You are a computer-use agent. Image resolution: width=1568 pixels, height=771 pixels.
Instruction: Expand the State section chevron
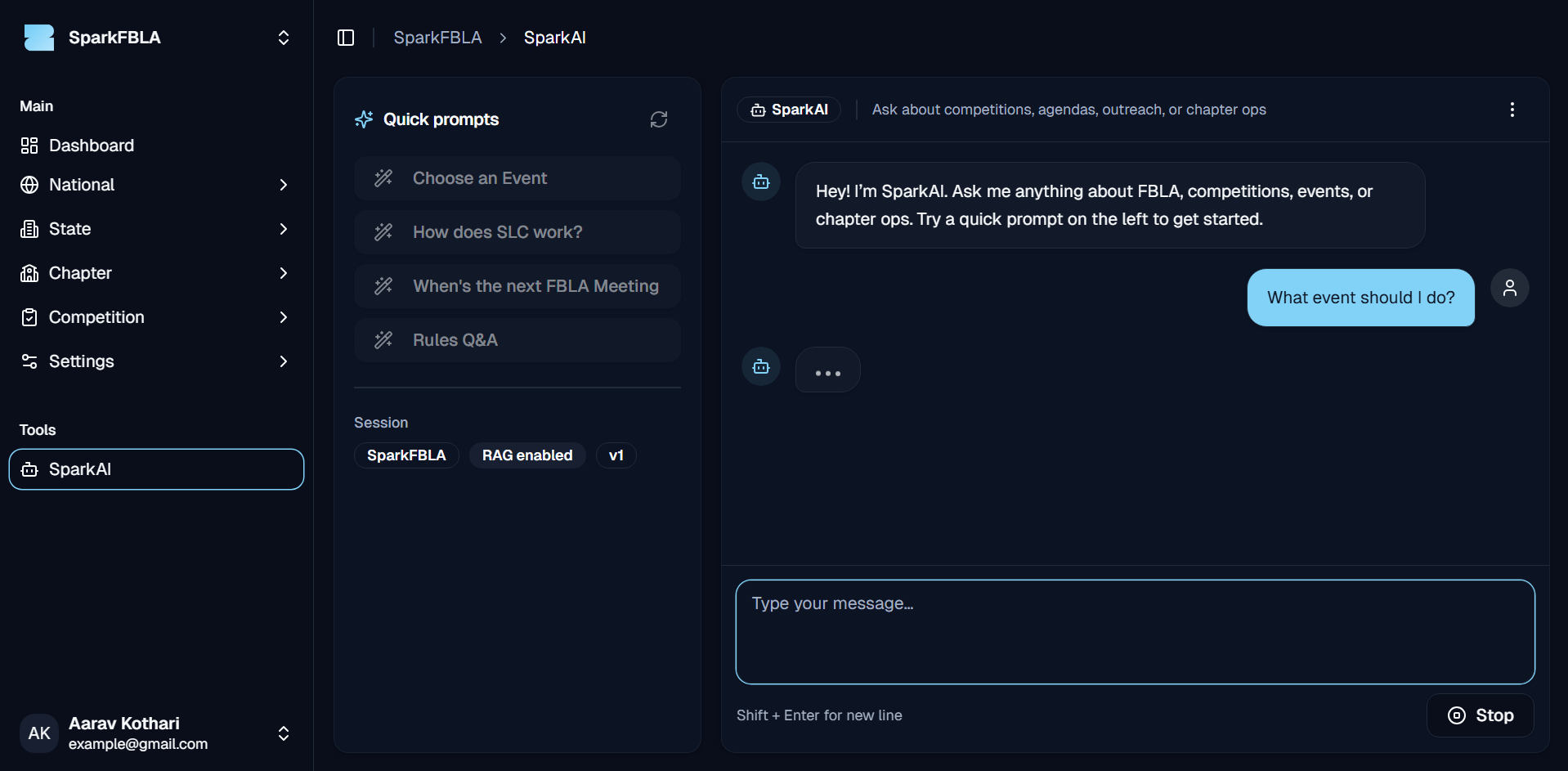click(x=284, y=229)
